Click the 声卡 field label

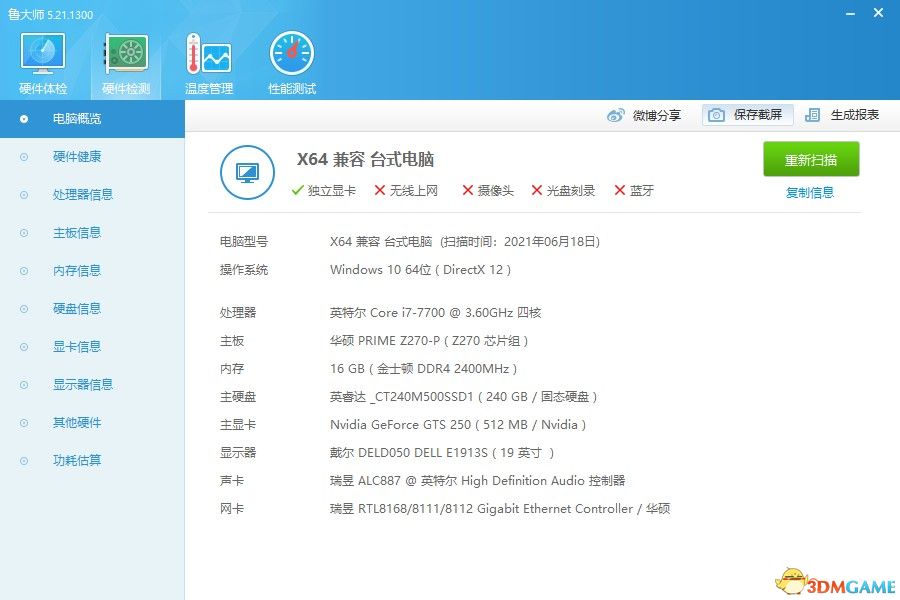pyautogui.click(x=232, y=481)
